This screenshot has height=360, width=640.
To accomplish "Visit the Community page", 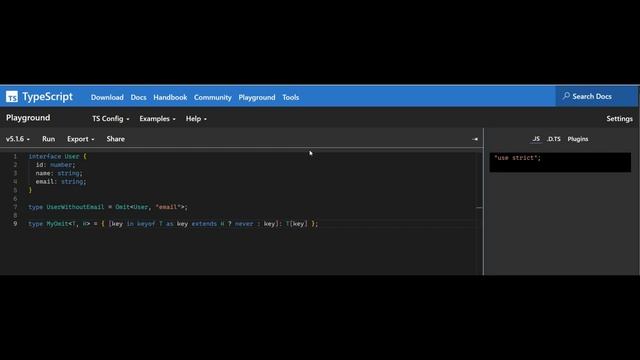I will click(x=213, y=97).
